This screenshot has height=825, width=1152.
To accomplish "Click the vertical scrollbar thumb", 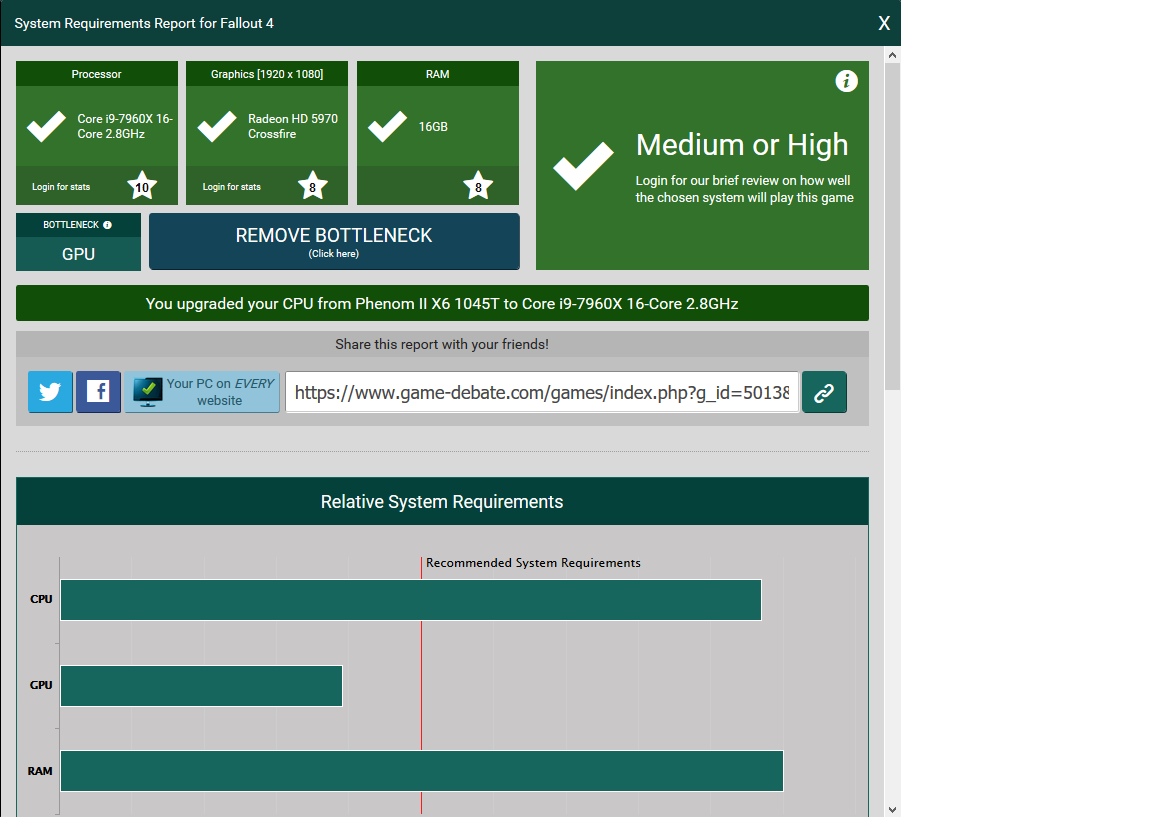I will (x=892, y=226).
